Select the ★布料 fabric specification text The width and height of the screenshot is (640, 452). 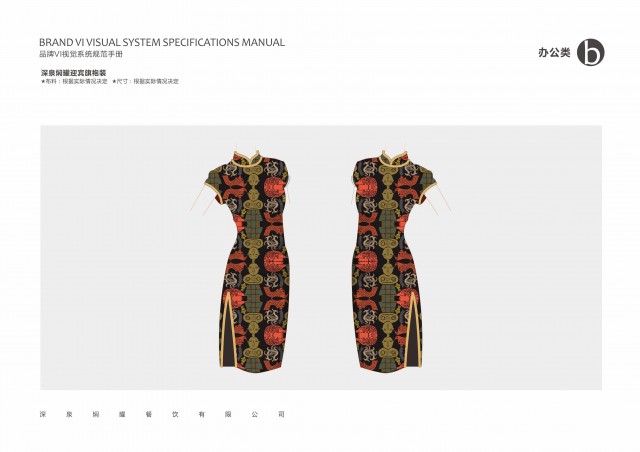[74, 81]
